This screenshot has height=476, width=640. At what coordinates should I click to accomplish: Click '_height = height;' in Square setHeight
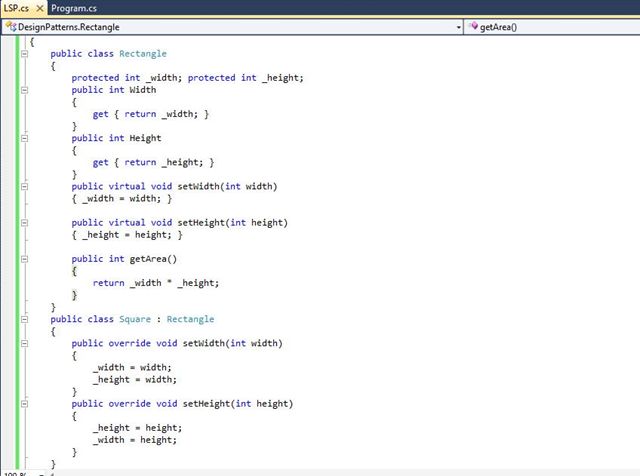click(138, 428)
